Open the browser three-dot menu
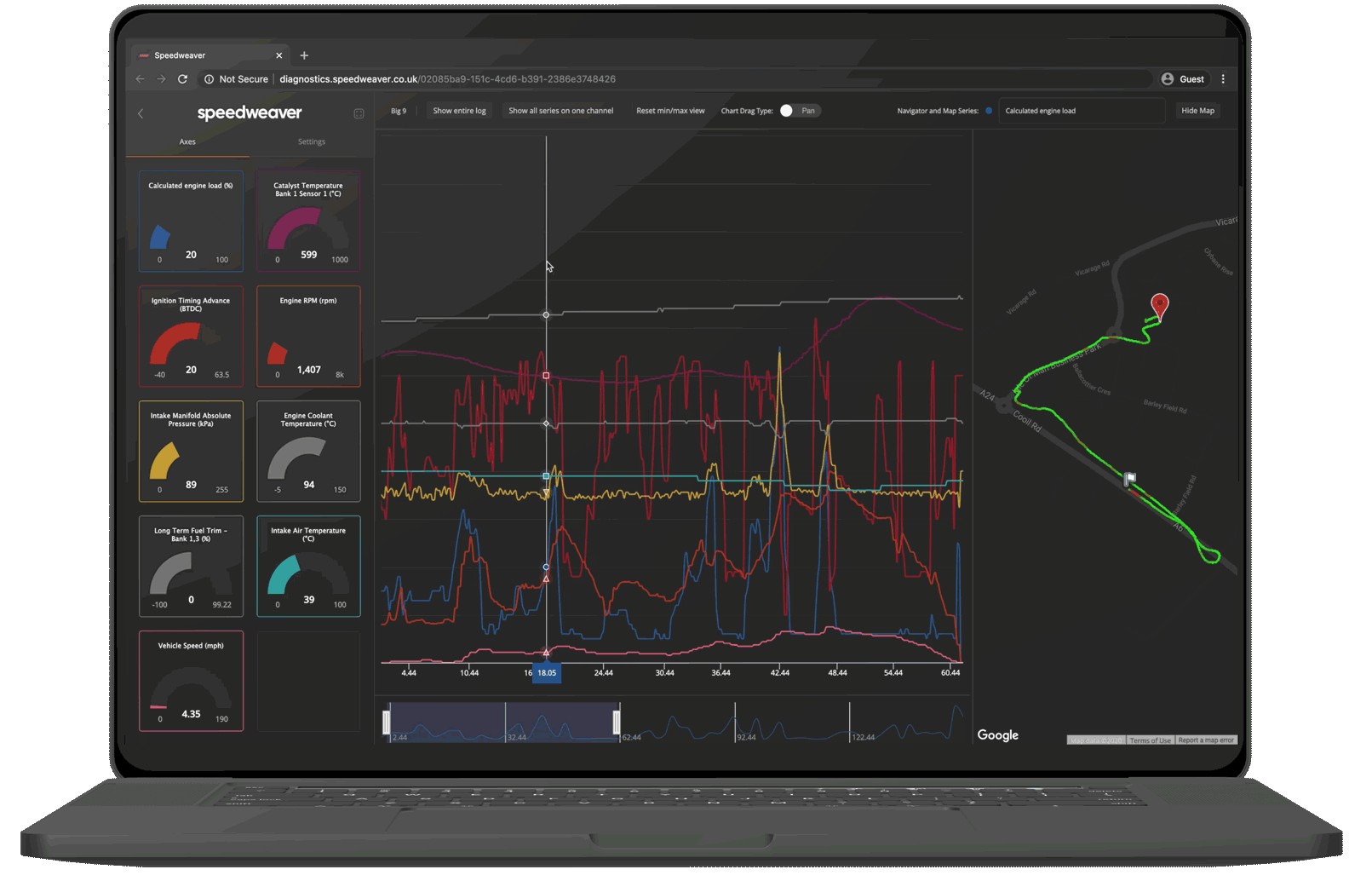This screenshot has width=1372, height=881. tap(1223, 79)
